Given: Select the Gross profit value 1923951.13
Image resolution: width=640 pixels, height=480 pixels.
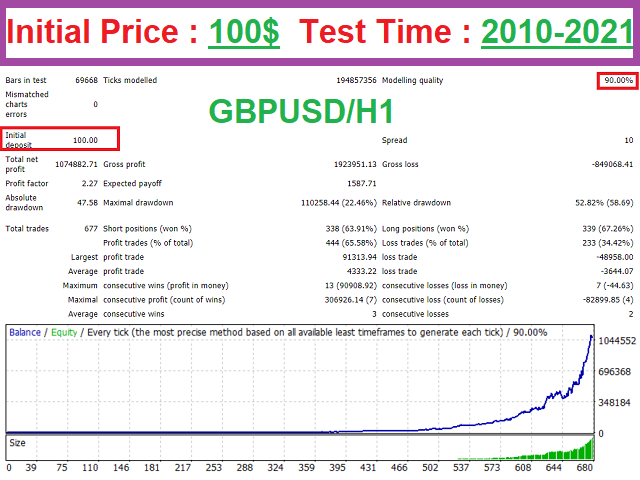Looking at the screenshot, I should [355, 164].
